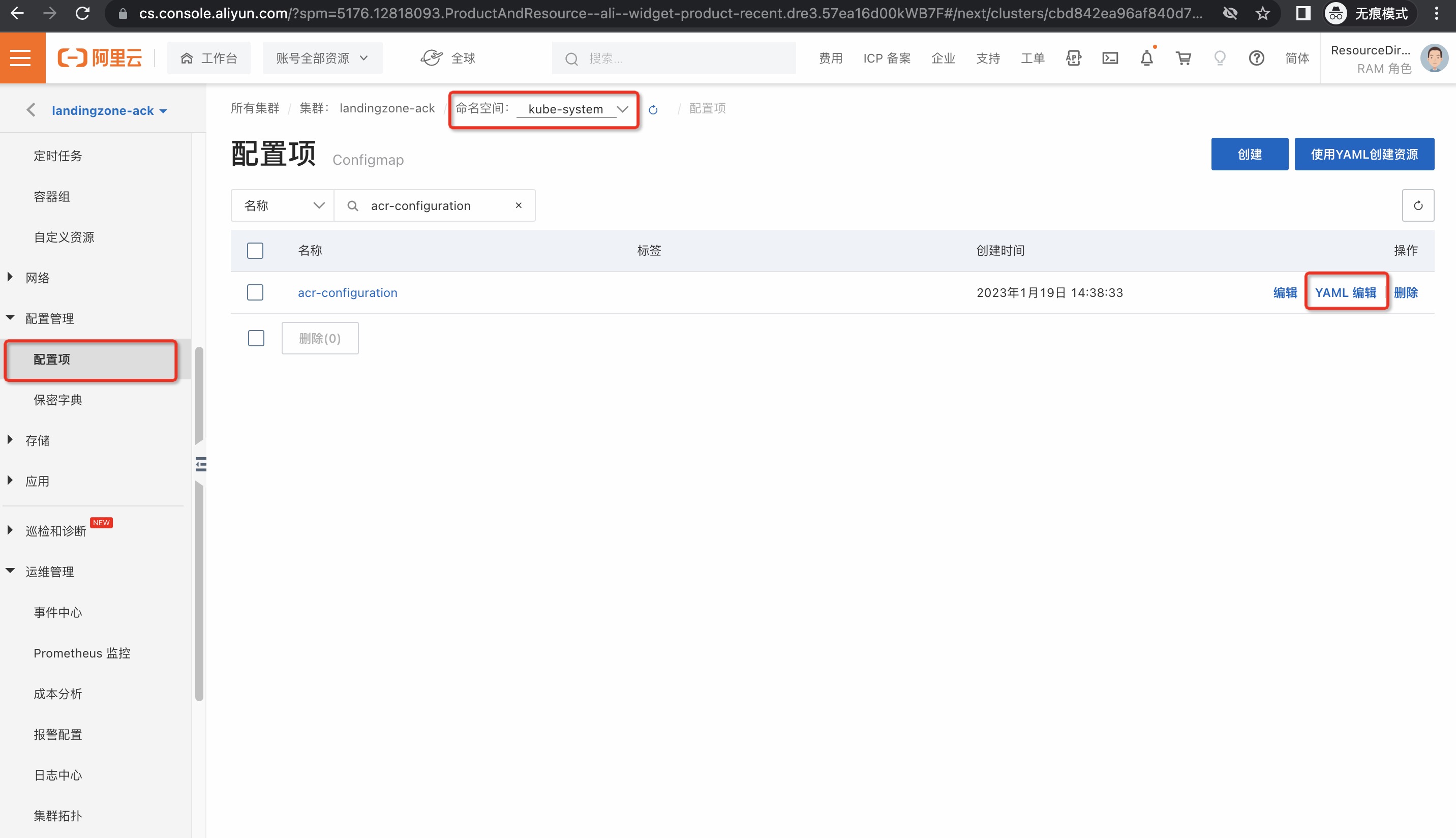
Task: Open 保密字典 in sidebar
Action: [57, 400]
